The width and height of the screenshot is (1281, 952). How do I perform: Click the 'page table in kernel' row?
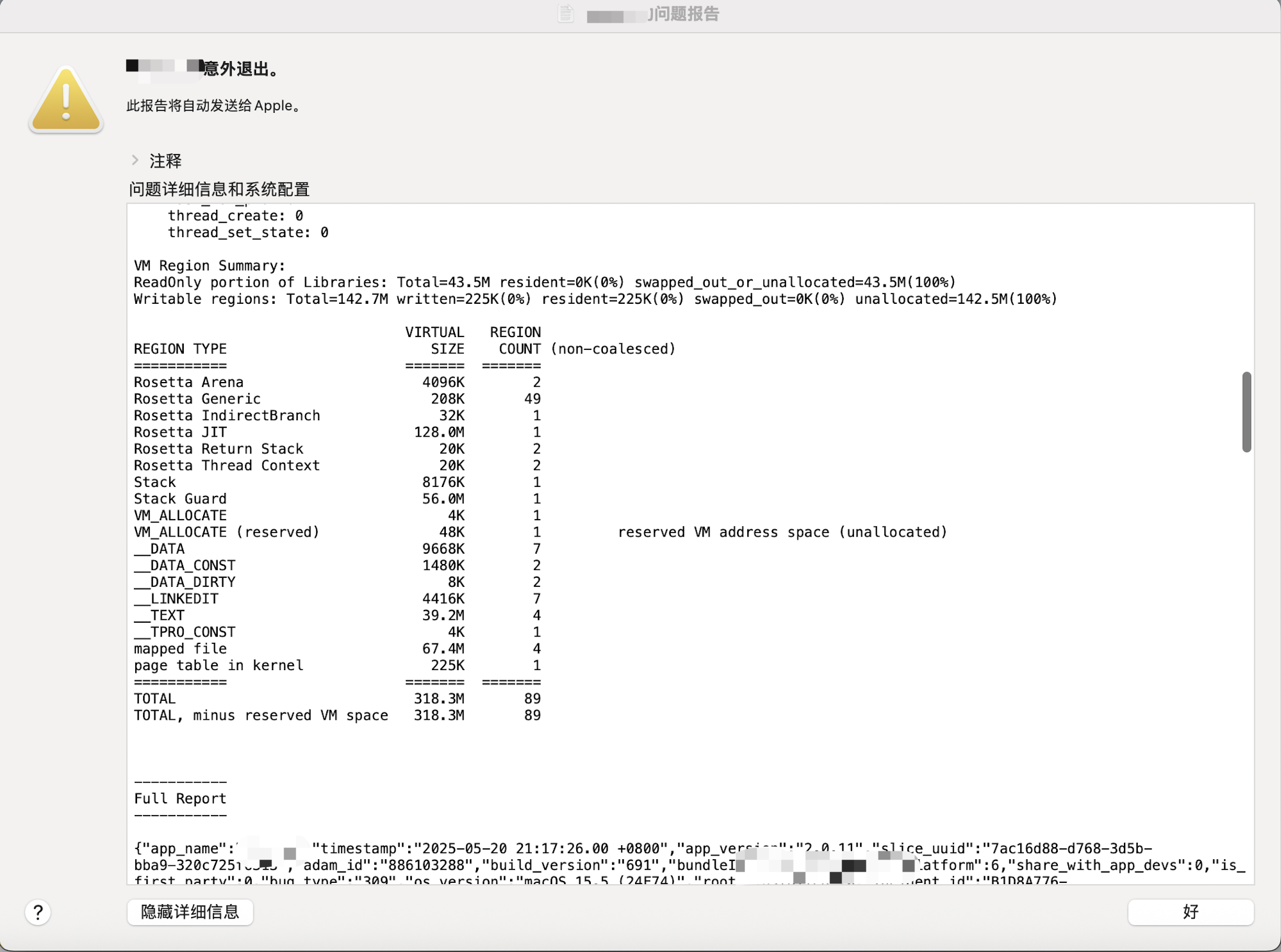tap(337, 666)
